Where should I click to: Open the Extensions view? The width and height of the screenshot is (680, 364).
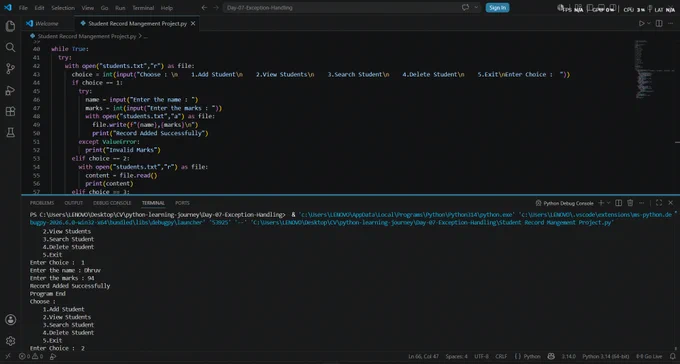pyautogui.click(x=10, y=111)
